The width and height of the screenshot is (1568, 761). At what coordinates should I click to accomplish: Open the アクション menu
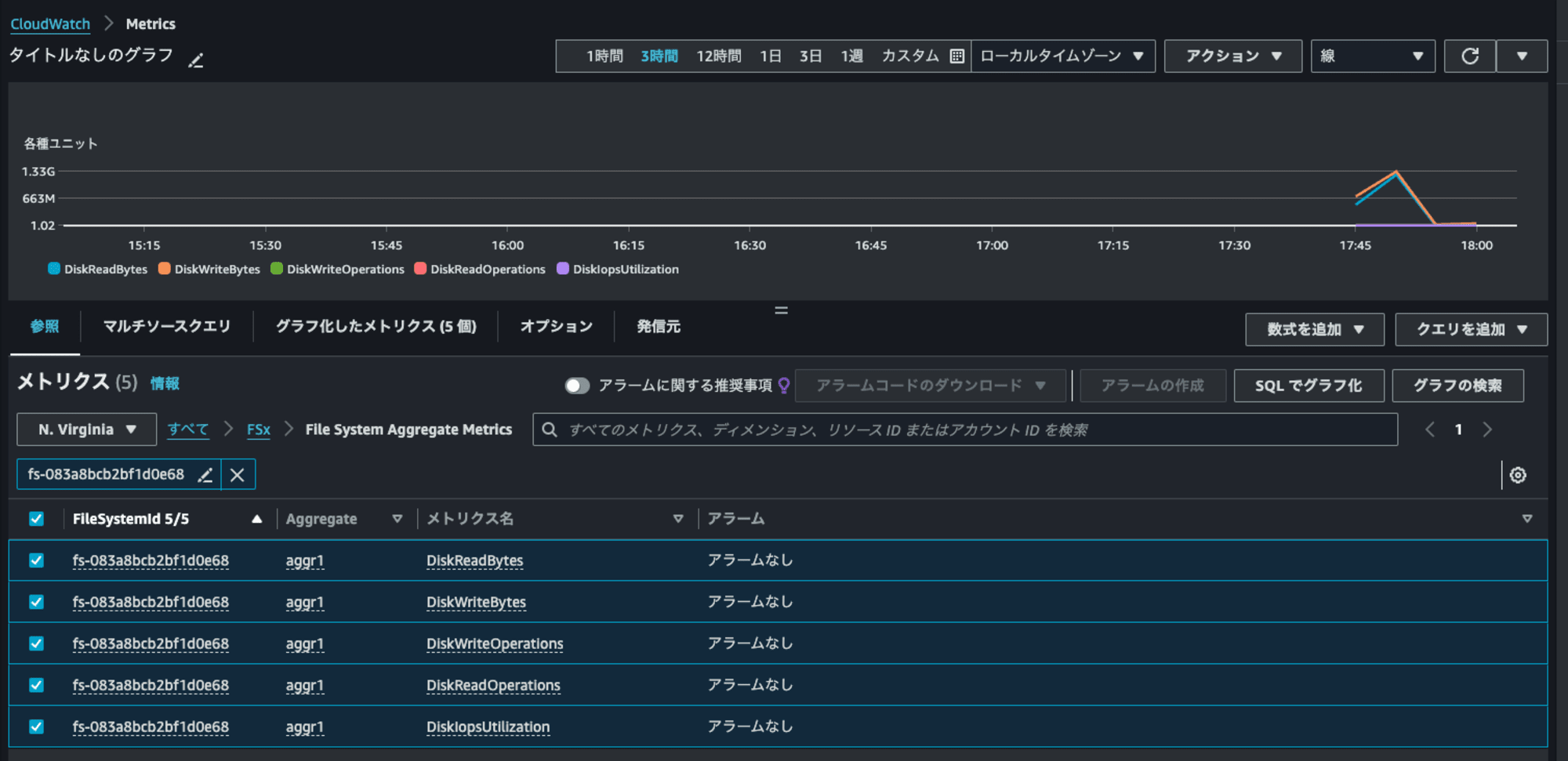coord(1233,56)
